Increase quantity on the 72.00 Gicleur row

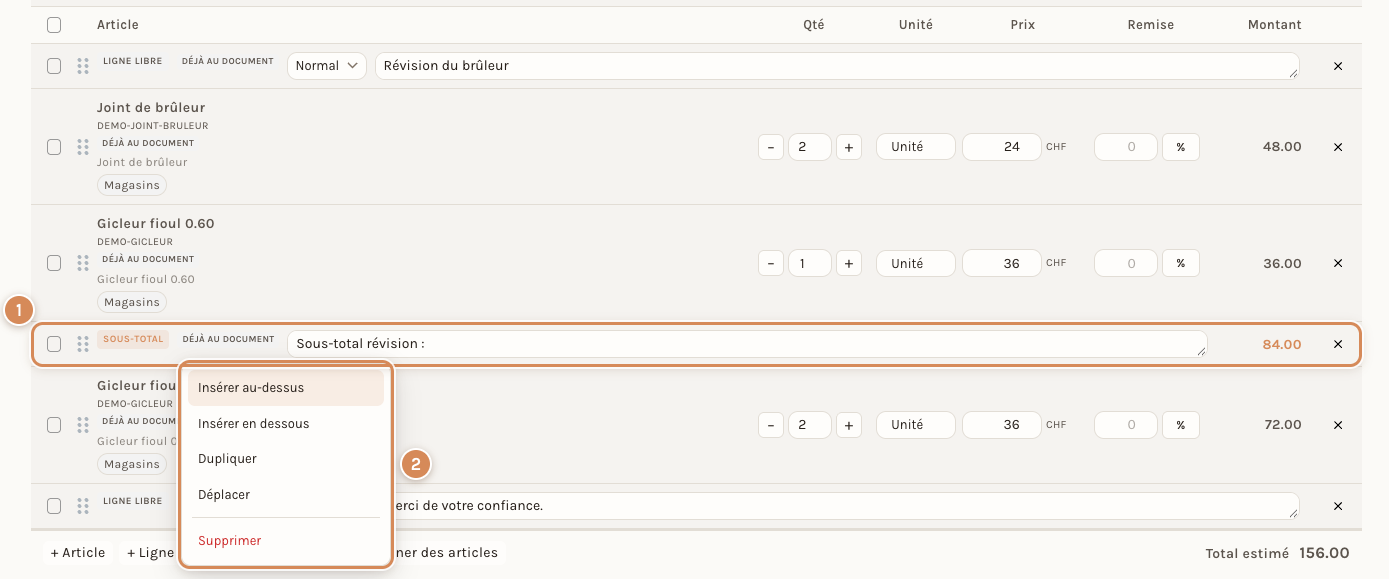[x=849, y=425]
